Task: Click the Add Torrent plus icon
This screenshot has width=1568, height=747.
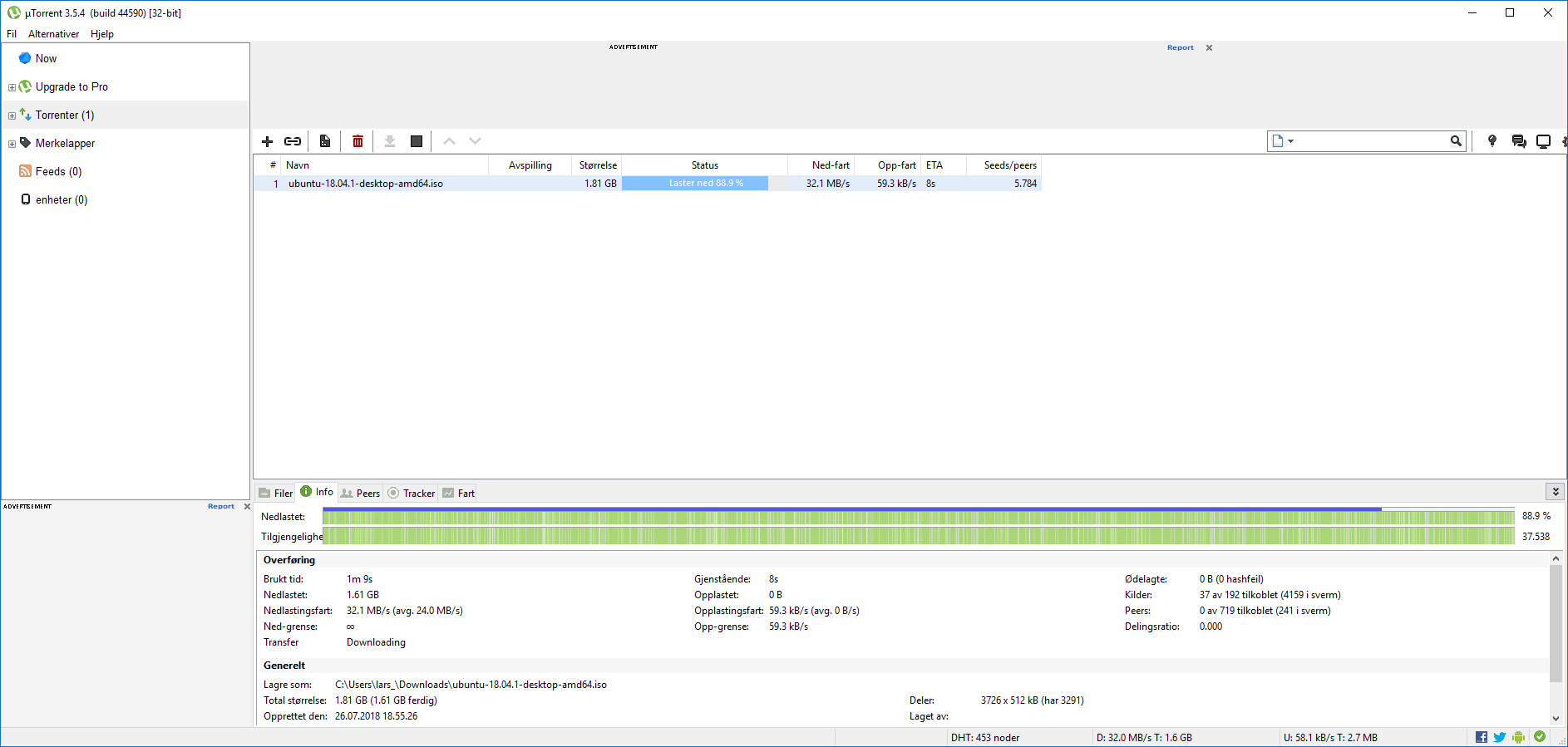Action: click(268, 141)
